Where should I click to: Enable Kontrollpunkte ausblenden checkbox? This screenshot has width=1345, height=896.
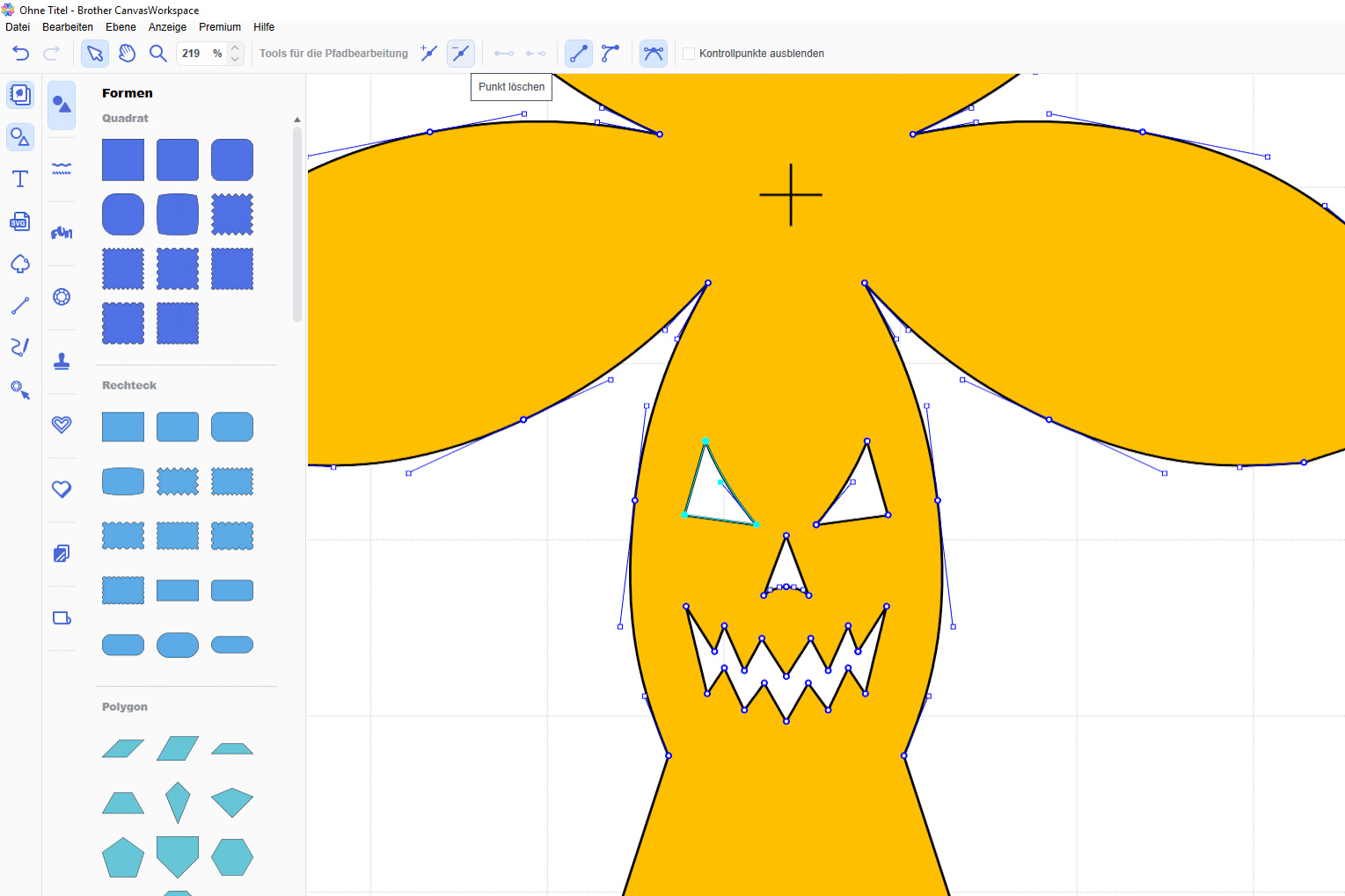click(x=689, y=54)
